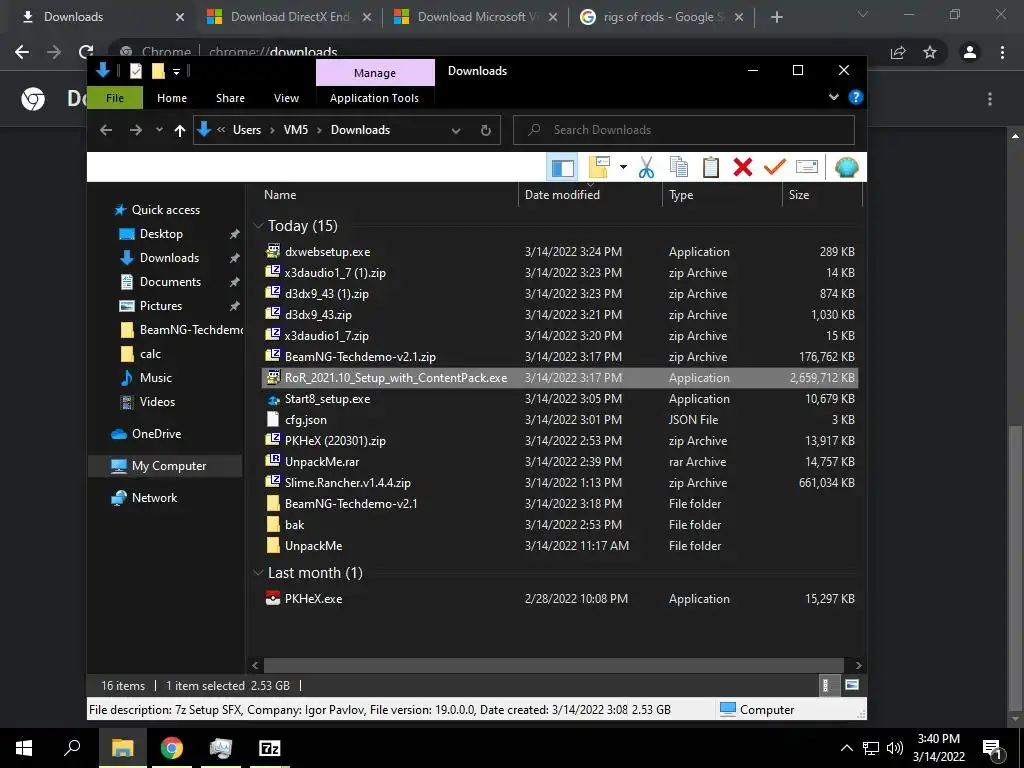Select Network in the navigation pane
The image size is (1024, 768).
[154, 498]
